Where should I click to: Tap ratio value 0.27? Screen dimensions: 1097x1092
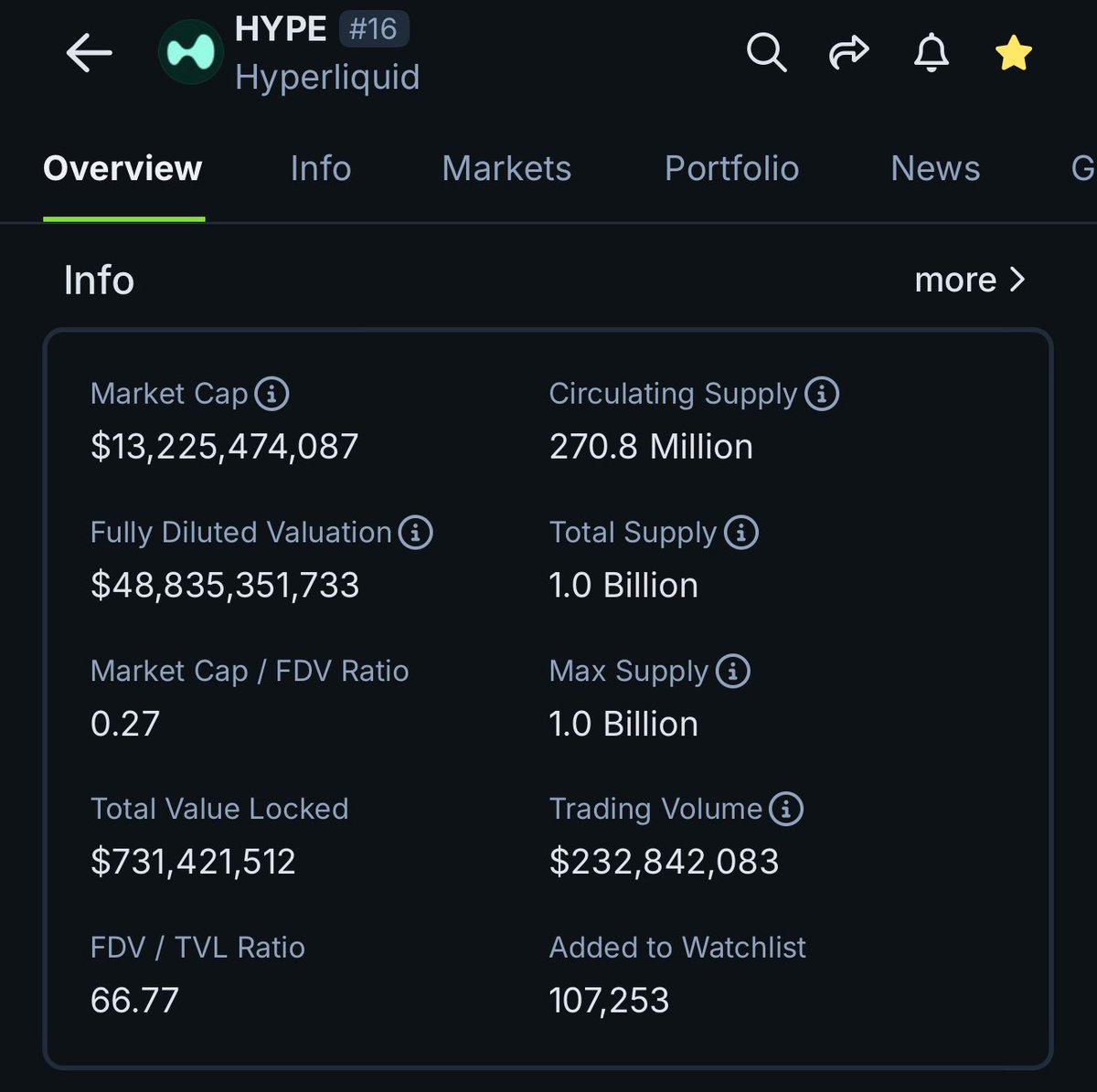(x=125, y=724)
